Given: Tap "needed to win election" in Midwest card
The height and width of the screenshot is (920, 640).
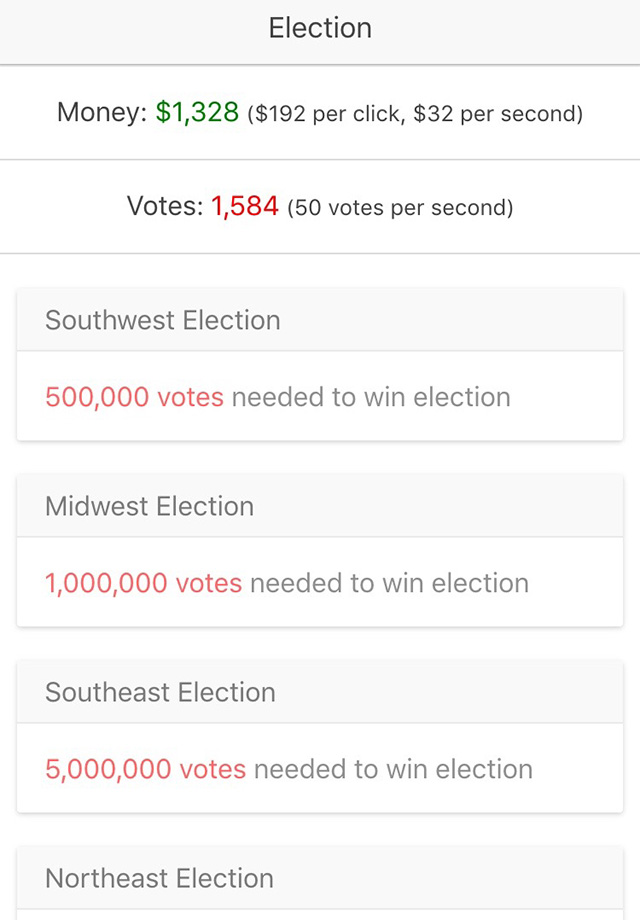Looking at the screenshot, I should click(x=389, y=583).
